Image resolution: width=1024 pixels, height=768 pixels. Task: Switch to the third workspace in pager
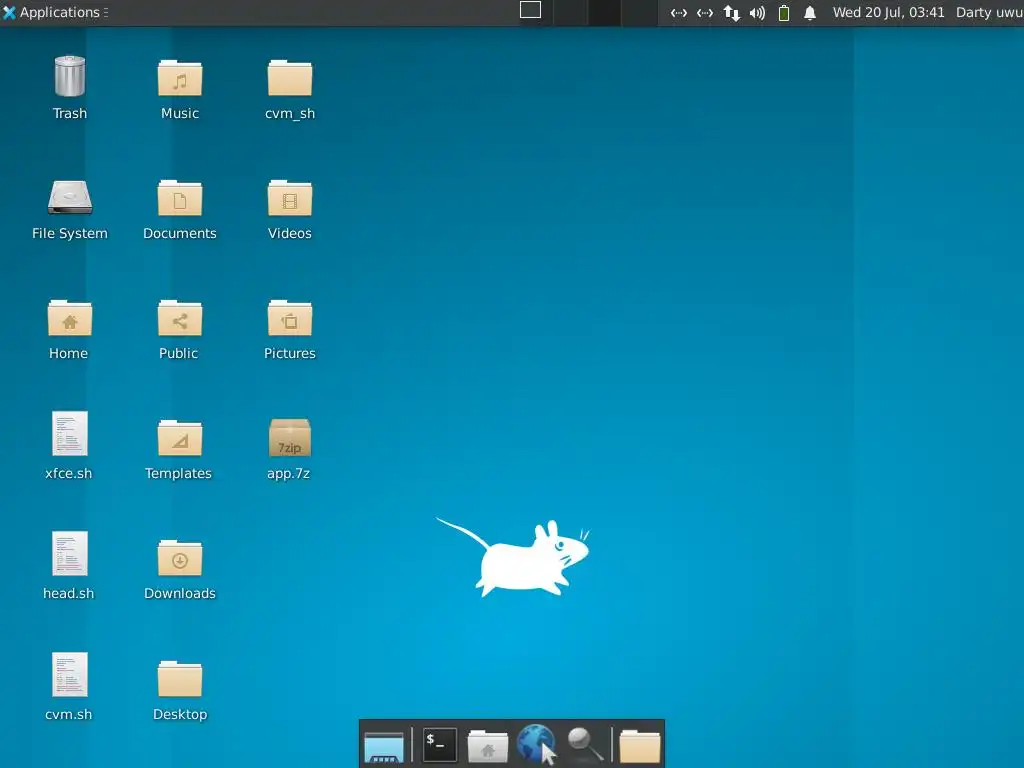point(605,13)
